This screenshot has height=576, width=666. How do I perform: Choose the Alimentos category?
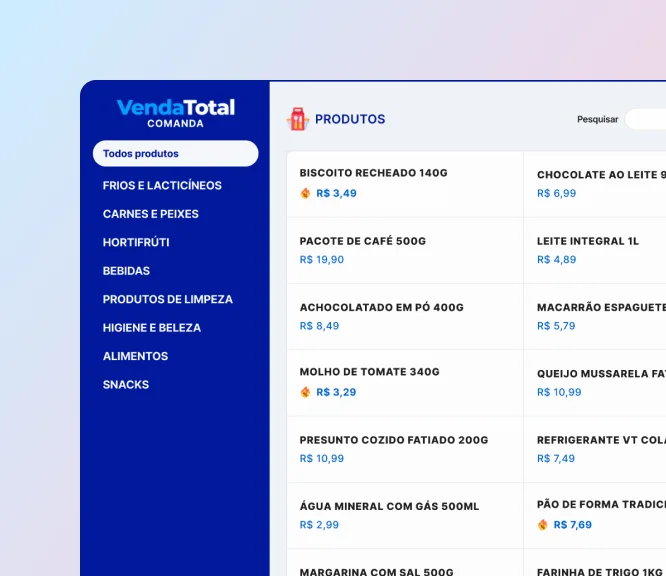[x=135, y=356]
